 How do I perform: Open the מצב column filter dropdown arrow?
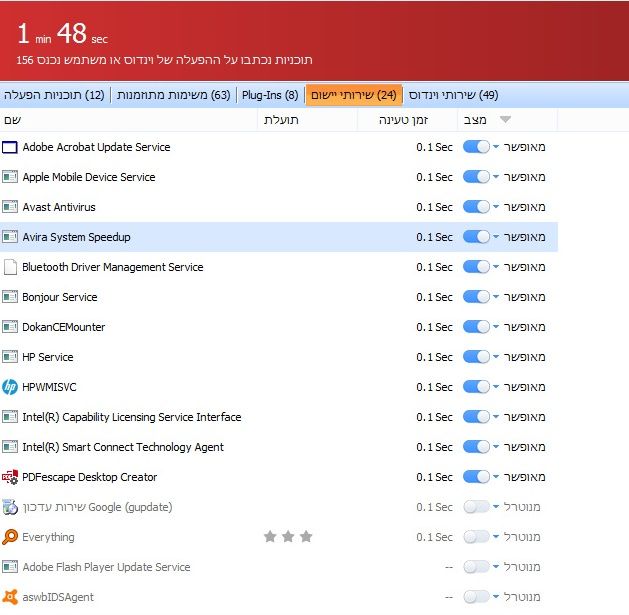coord(504,120)
